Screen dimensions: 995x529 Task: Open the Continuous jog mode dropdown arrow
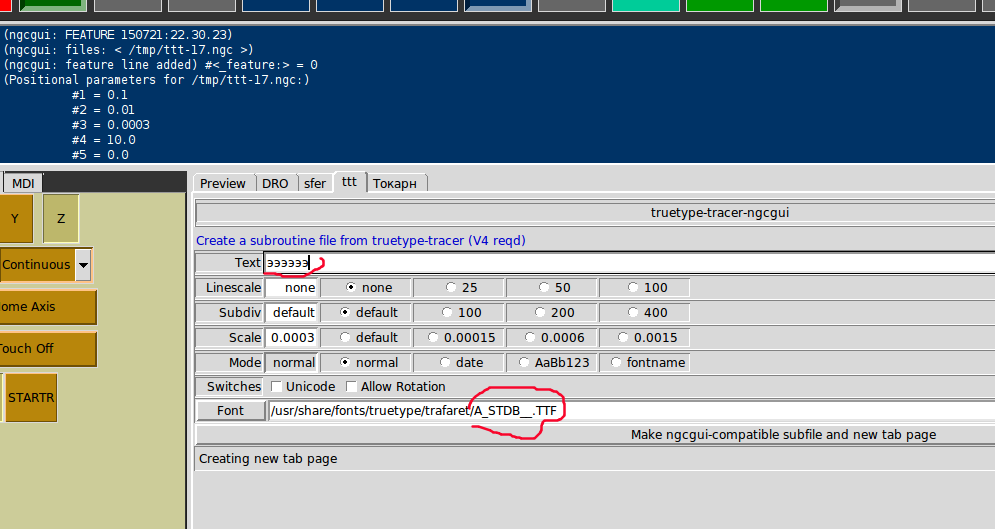tap(83, 265)
